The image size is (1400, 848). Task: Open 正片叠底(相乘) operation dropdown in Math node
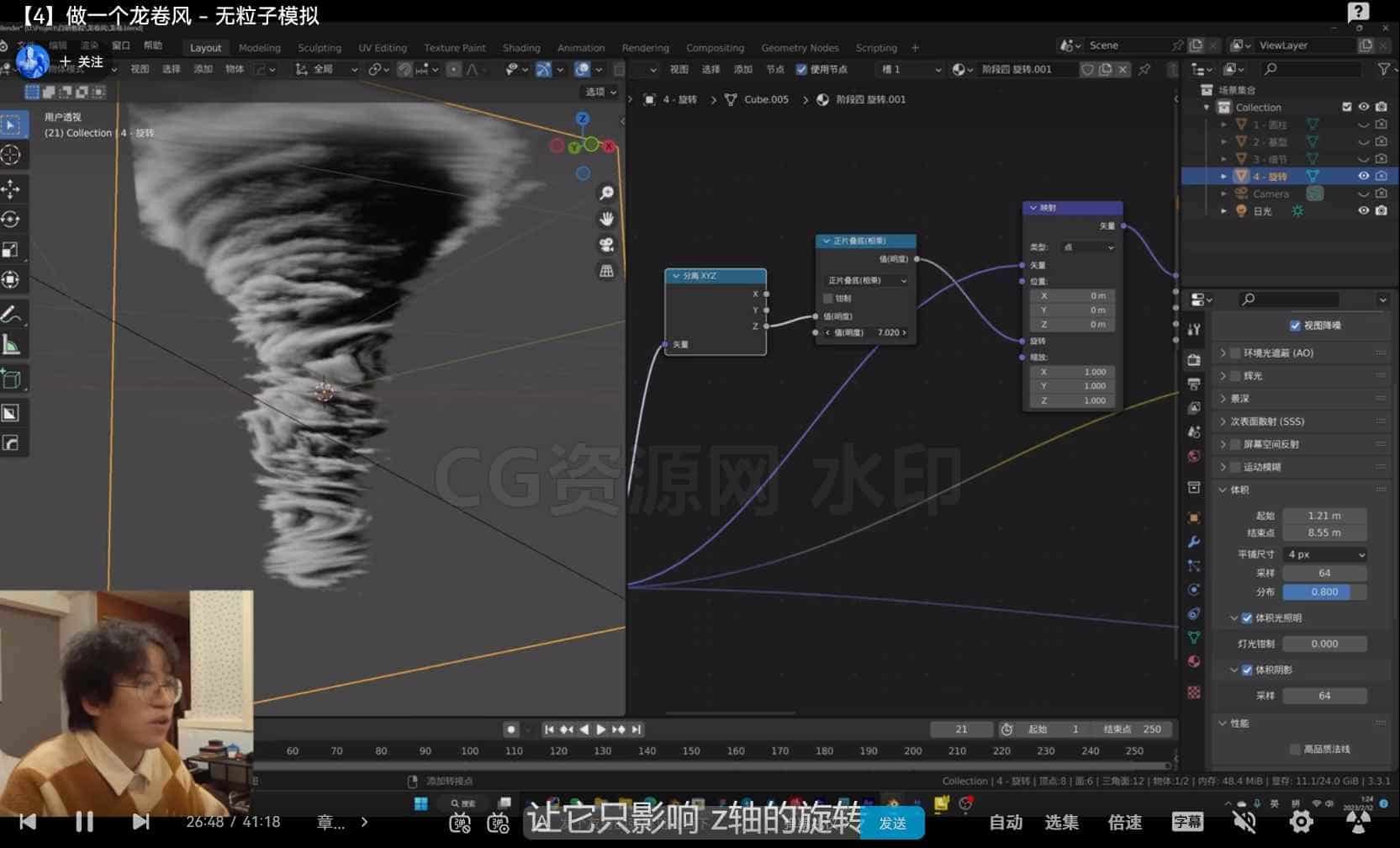pos(866,281)
